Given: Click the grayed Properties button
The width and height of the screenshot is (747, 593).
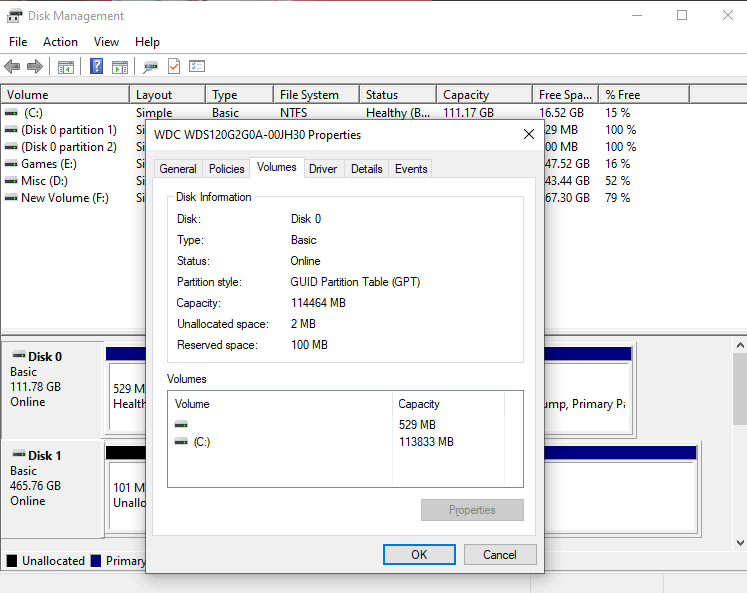Looking at the screenshot, I should click(472, 510).
